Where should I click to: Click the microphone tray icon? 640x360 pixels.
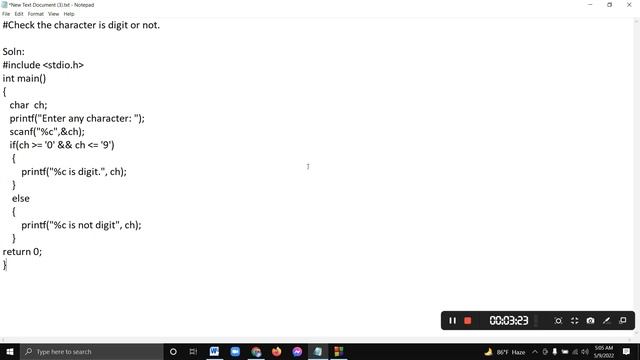[555, 351]
